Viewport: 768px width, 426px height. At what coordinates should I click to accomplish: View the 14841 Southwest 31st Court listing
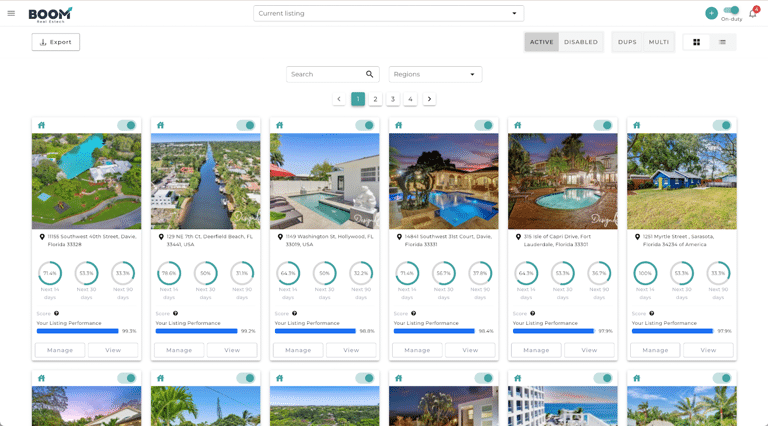(x=470, y=350)
